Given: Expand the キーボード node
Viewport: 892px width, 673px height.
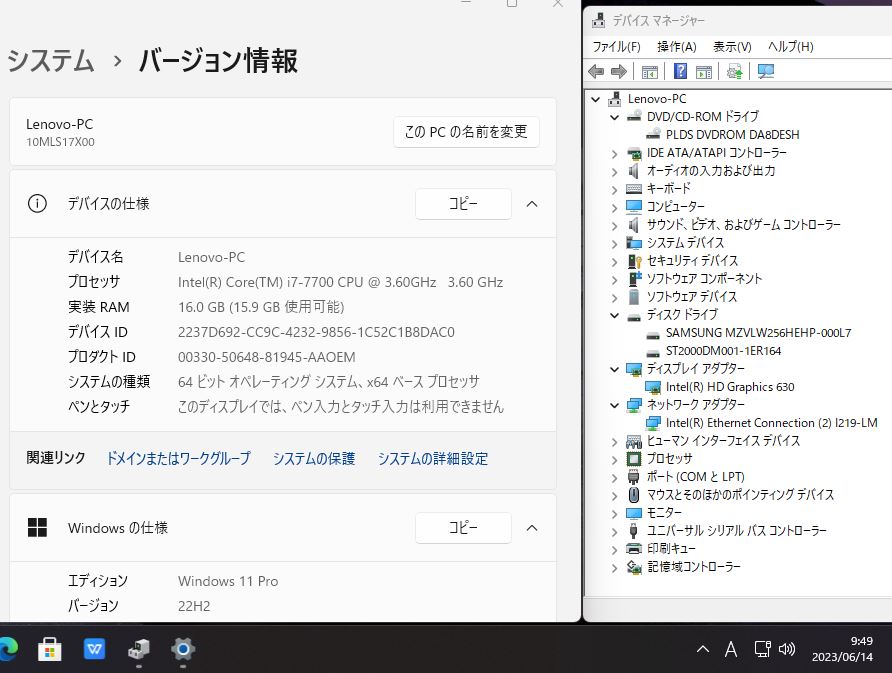Looking at the screenshot, I should click(614, 189).
